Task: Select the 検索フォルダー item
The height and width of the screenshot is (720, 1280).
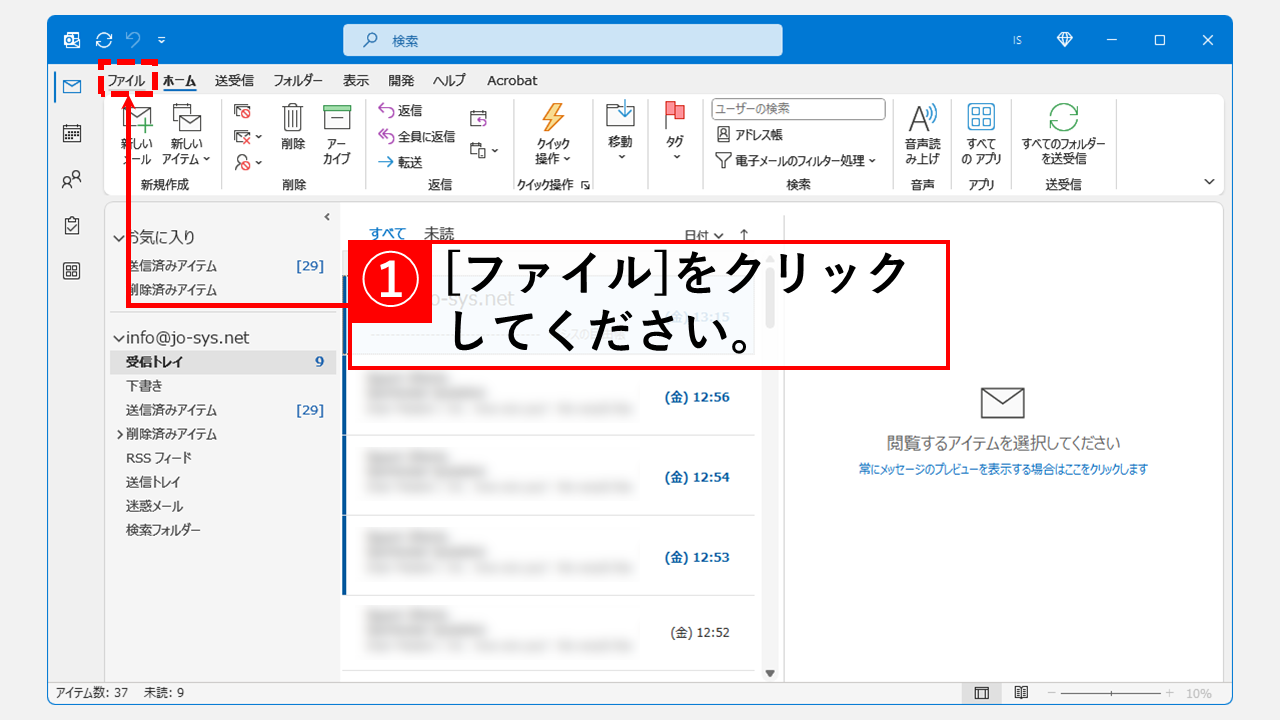Action: [222, 530]
